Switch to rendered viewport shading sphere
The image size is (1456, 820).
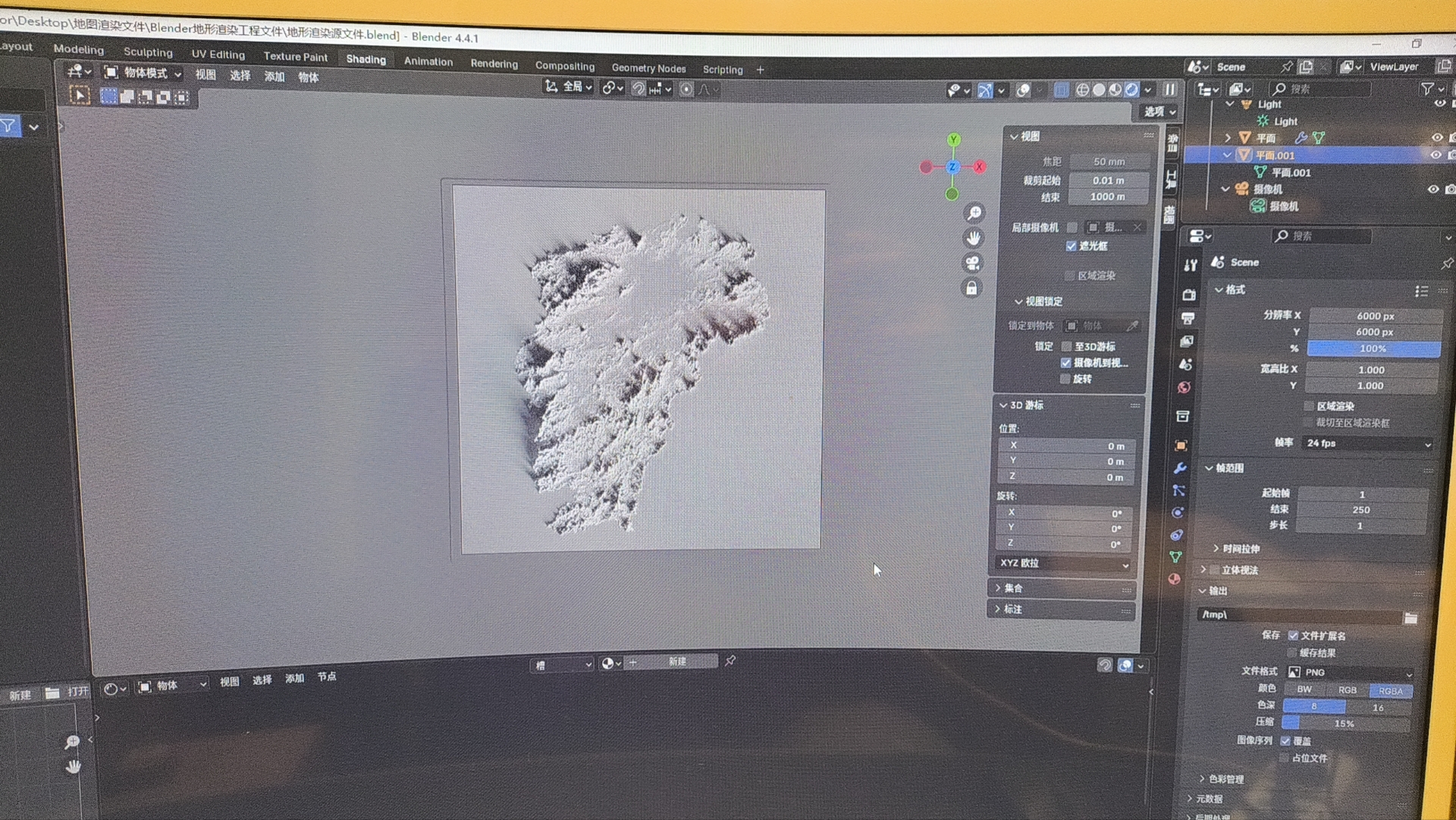[x=1131, y=90]
